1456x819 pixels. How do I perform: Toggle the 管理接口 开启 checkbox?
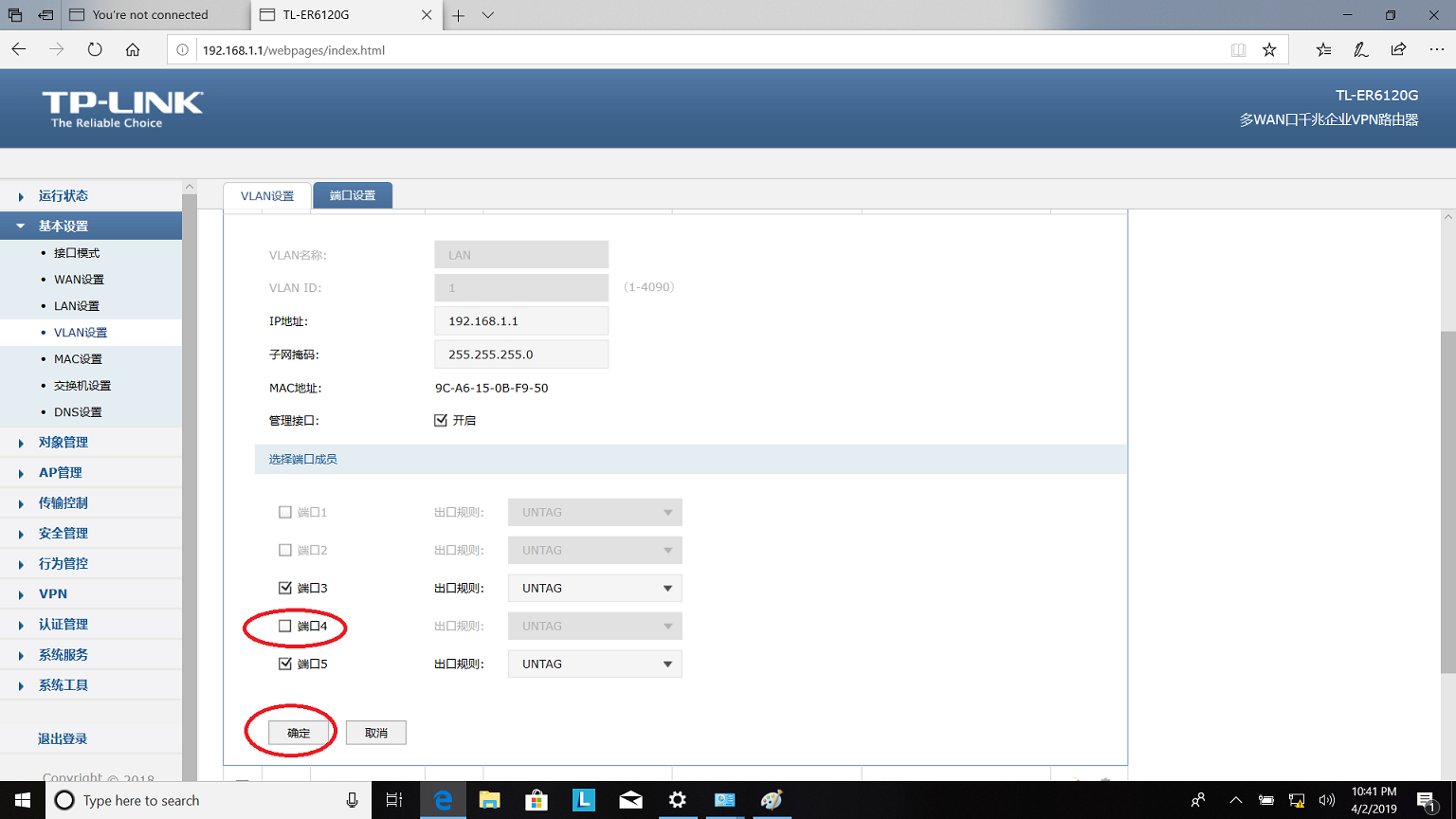click(x=441, y=420)
